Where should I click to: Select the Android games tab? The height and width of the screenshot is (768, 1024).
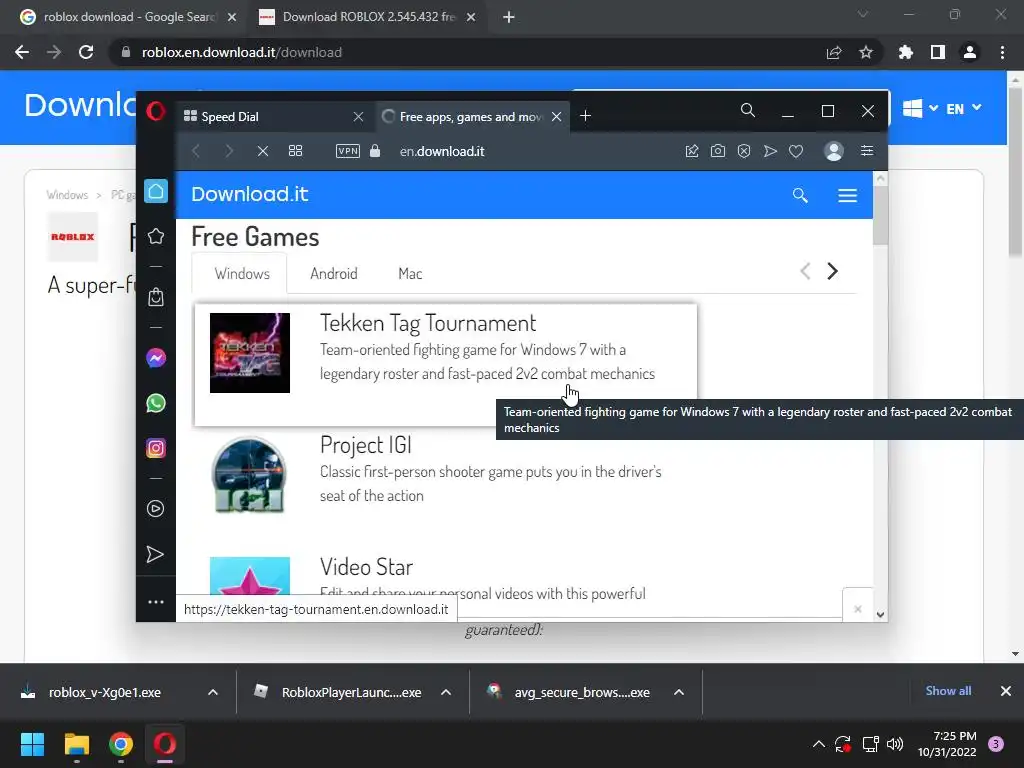point(334,274)
